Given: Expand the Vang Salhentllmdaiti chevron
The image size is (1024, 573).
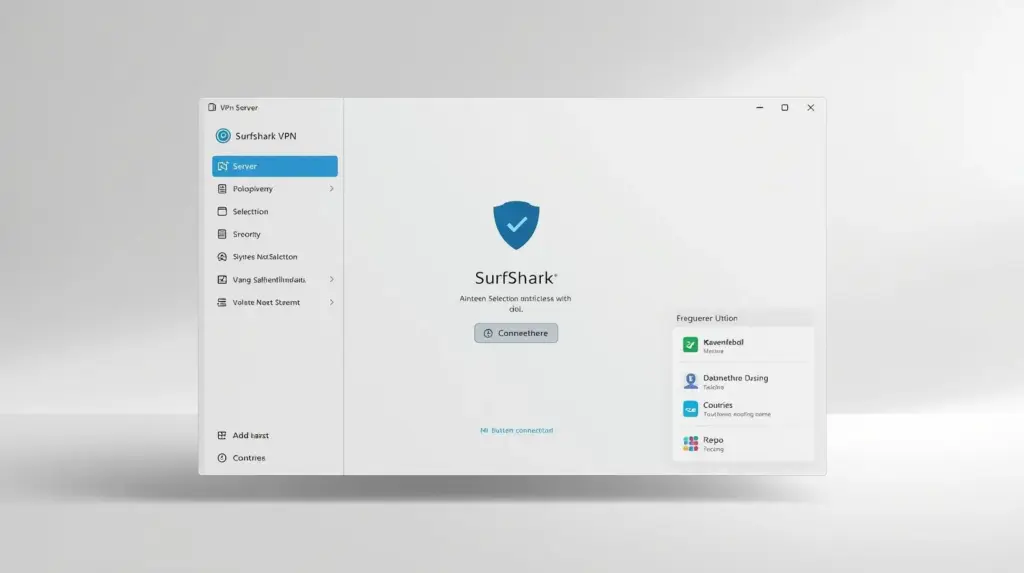Looking at the screenshot, I should pos(332,280).
